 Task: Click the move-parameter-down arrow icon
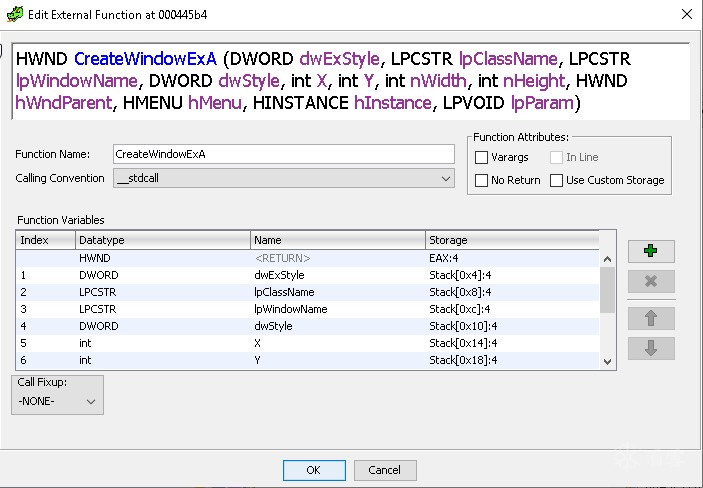[651, 348]
